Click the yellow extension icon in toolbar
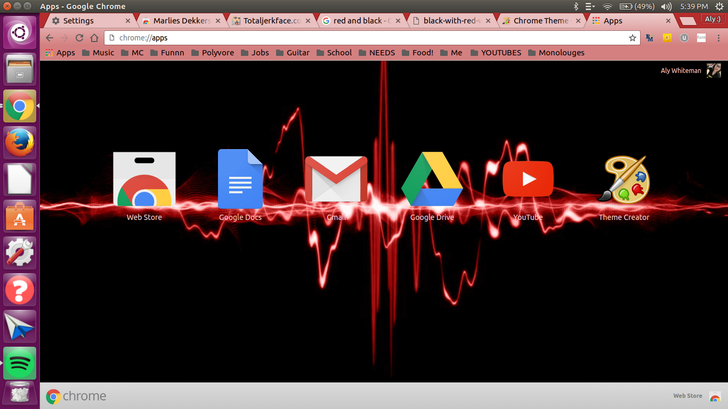Viewport: 728px width, 409px height. 667,38
